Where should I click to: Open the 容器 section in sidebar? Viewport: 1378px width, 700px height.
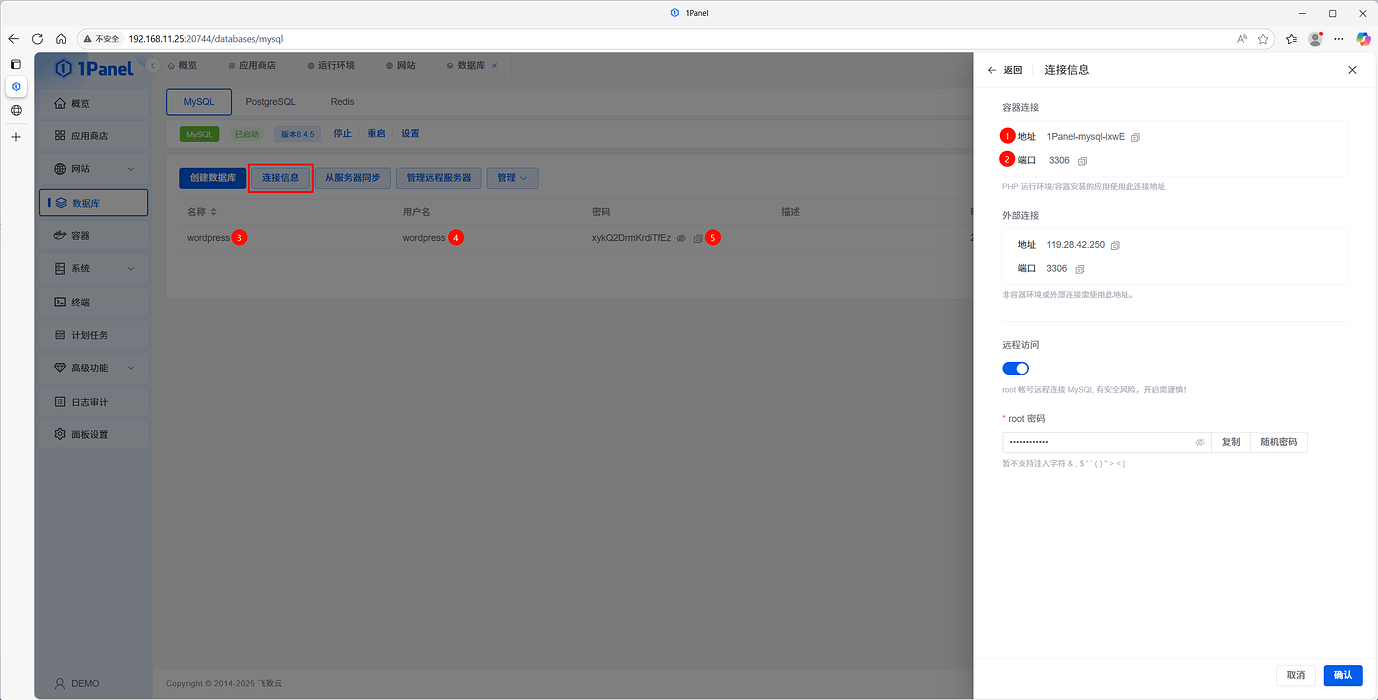point(92,234)
